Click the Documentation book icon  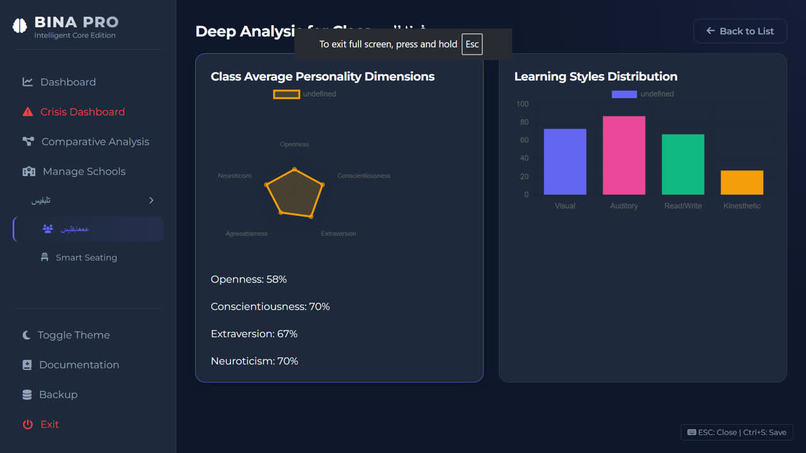(27, 365)
